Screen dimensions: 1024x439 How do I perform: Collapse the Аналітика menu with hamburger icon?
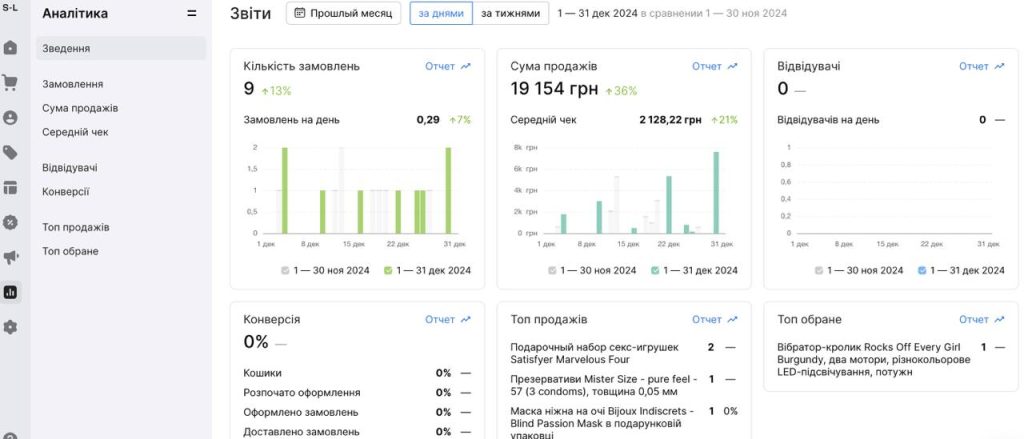tap(191, 13)
